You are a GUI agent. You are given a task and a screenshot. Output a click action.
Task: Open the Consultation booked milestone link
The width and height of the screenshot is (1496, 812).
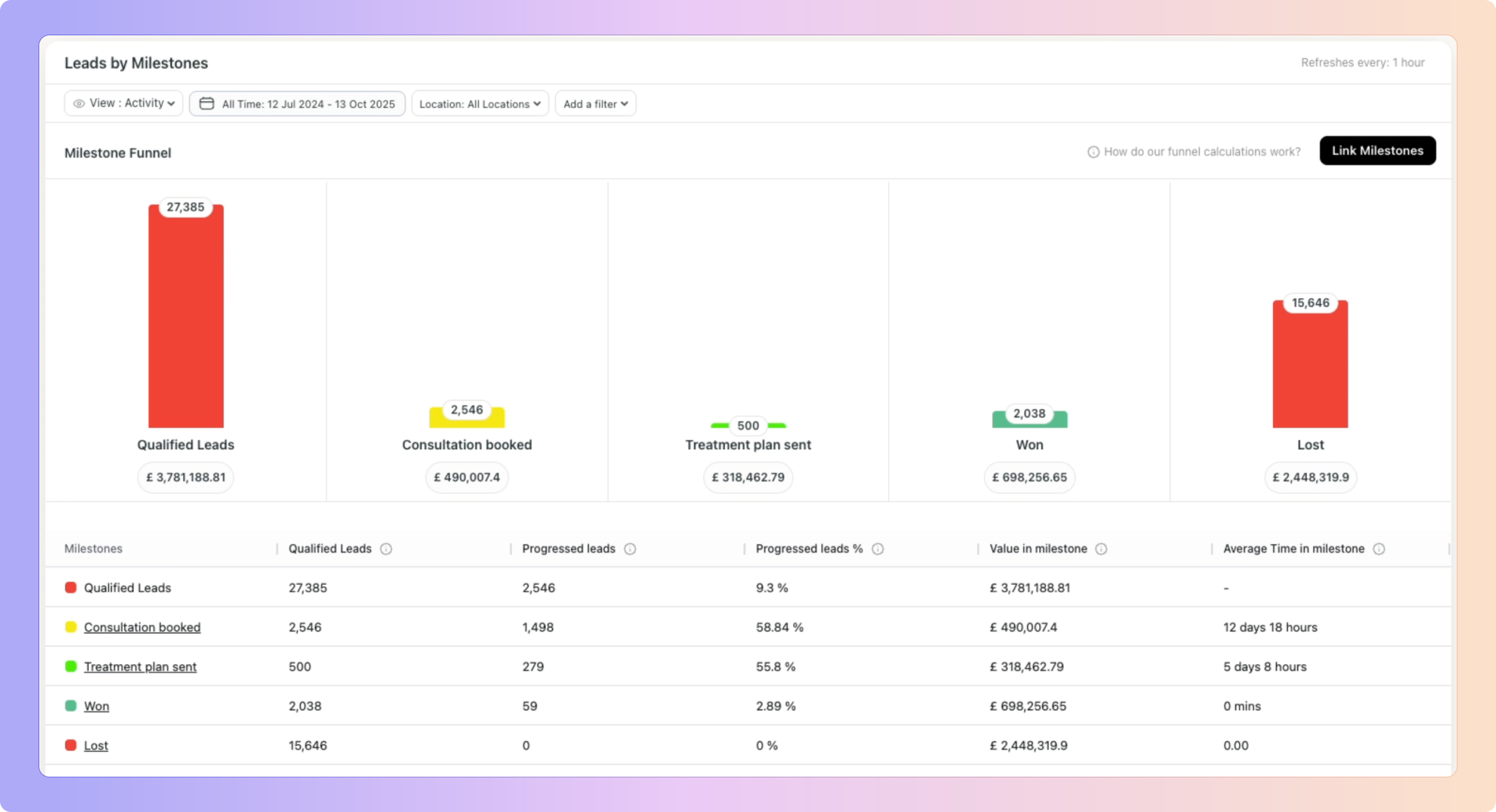142,627
